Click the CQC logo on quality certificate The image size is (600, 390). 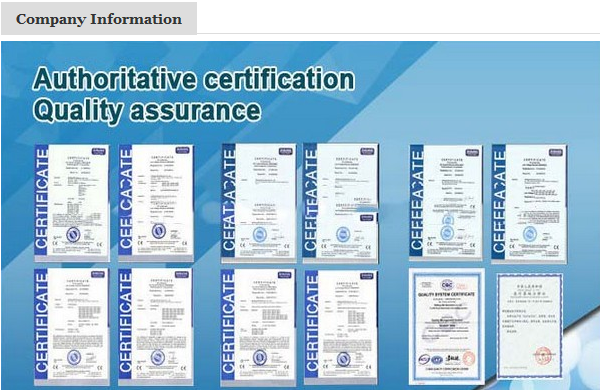(447, 285)
